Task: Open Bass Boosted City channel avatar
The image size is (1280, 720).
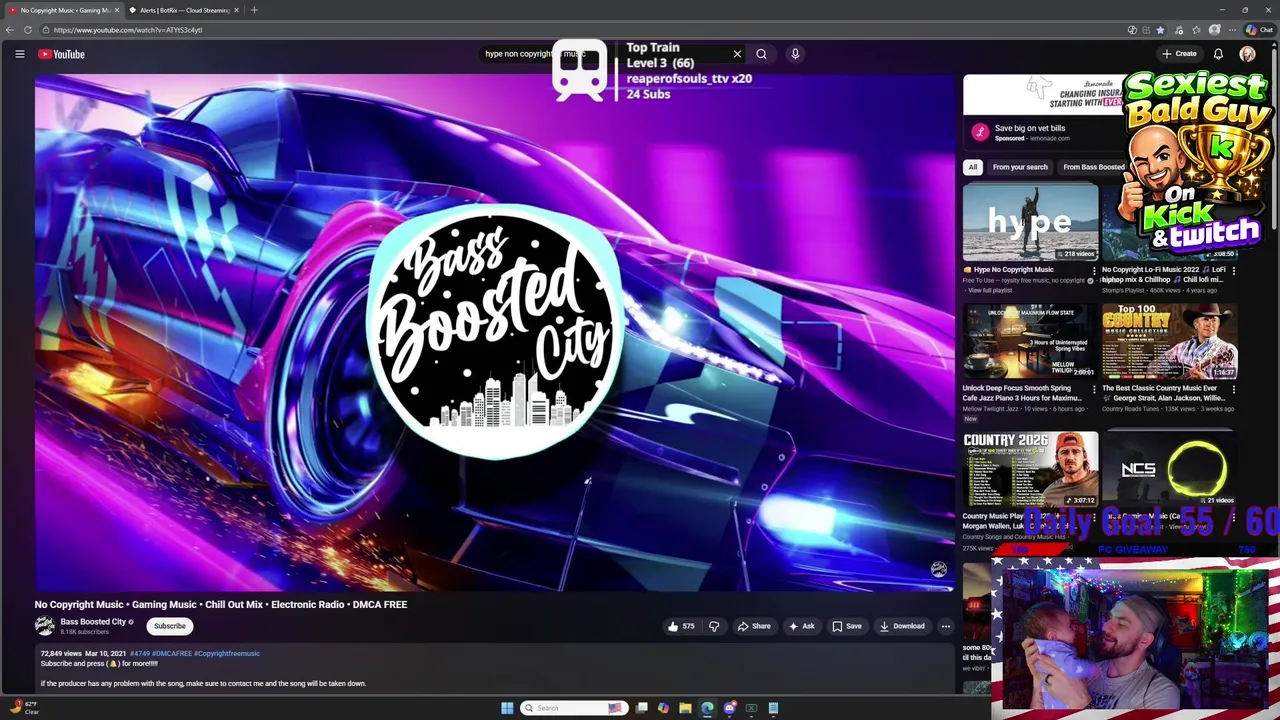Action: pyautogui.click(x=45, y=626)
